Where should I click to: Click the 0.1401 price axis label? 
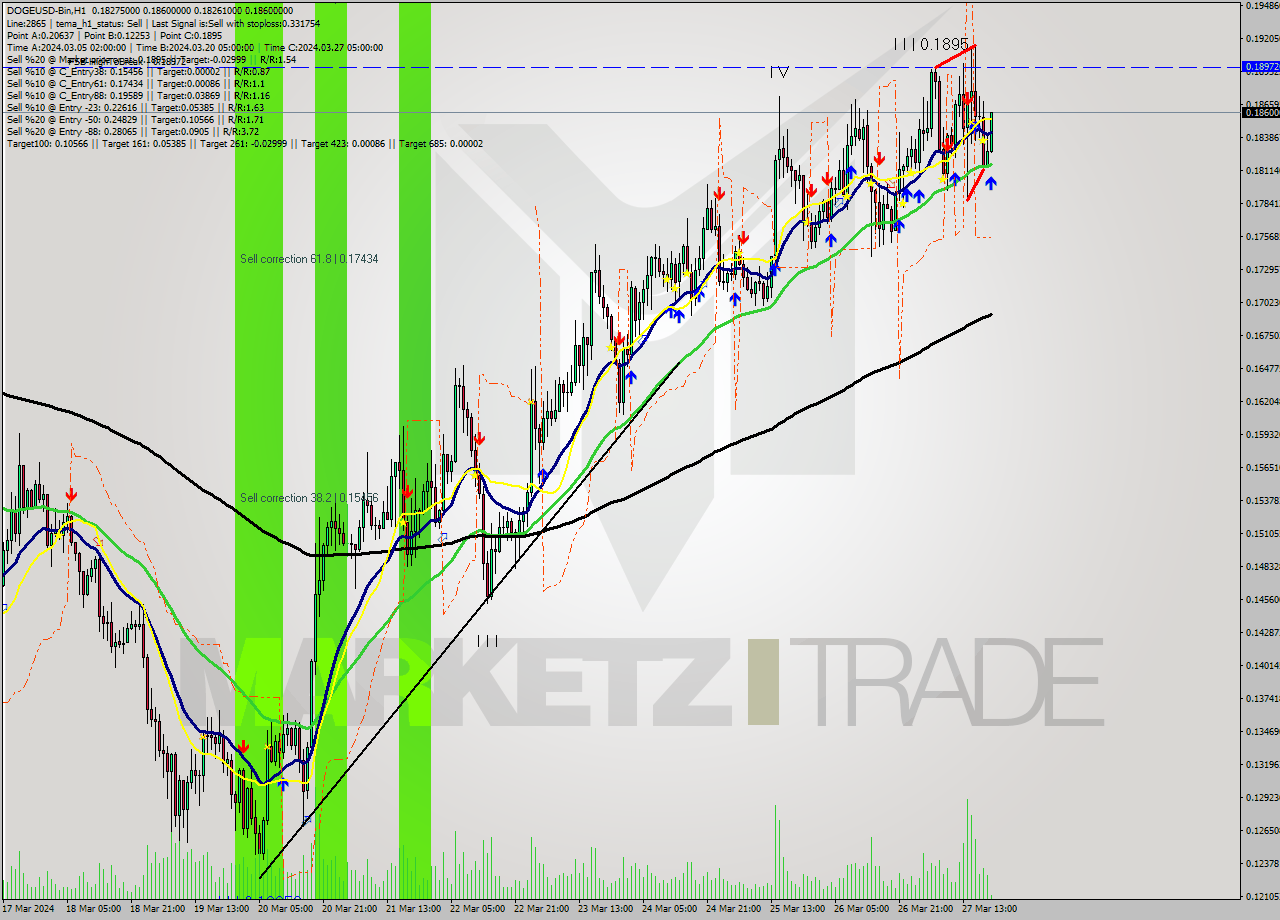coord(1262,666)
